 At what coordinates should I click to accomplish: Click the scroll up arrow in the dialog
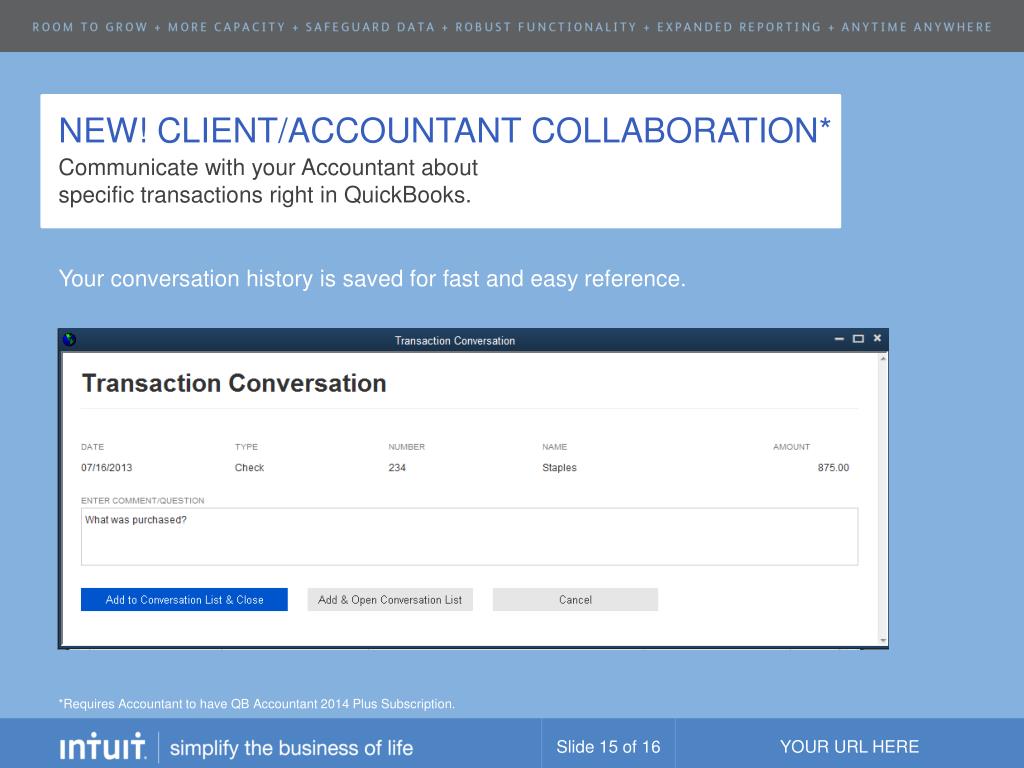coord(883,359)
